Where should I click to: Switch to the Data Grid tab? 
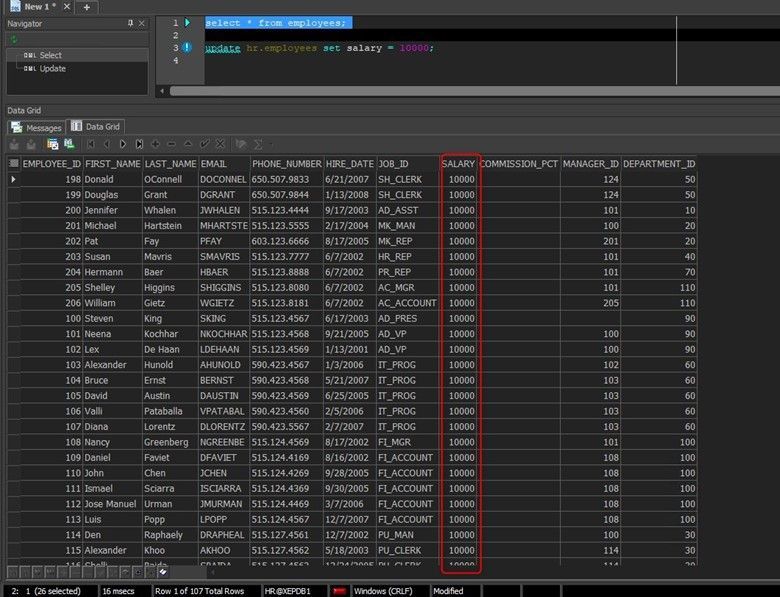(96, 127)
